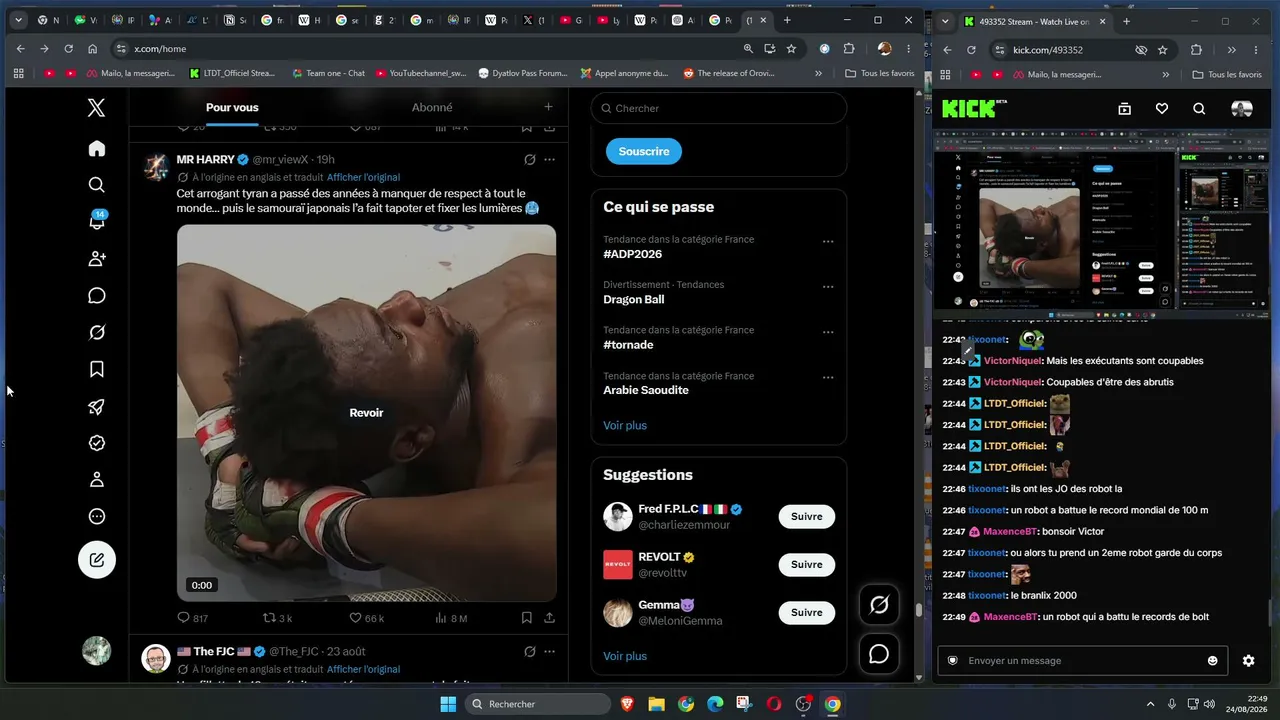Expand hidden bookmarks in x.com window

pyautogui.click(x=818, y=73)
